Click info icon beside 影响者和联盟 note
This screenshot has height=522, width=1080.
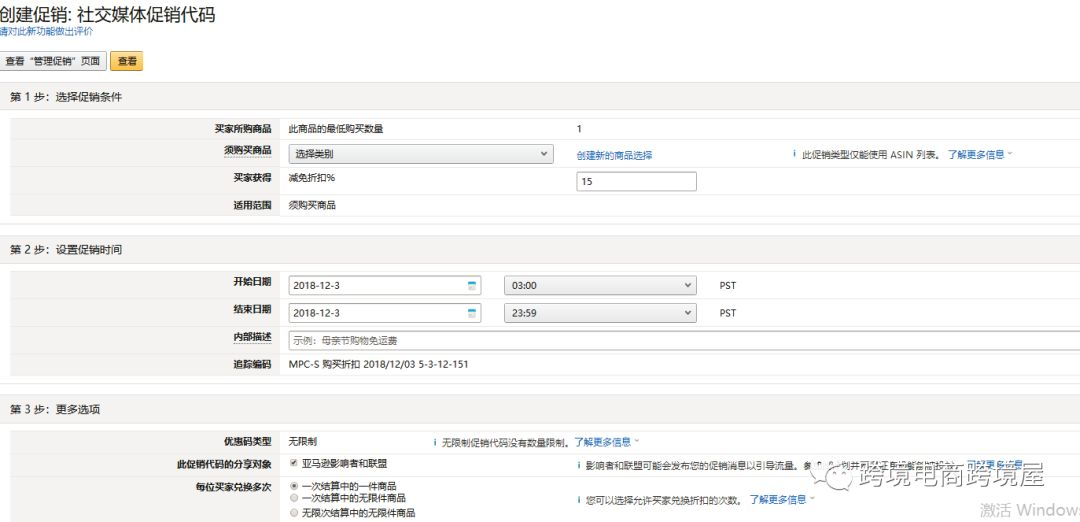tap(579, 465)
